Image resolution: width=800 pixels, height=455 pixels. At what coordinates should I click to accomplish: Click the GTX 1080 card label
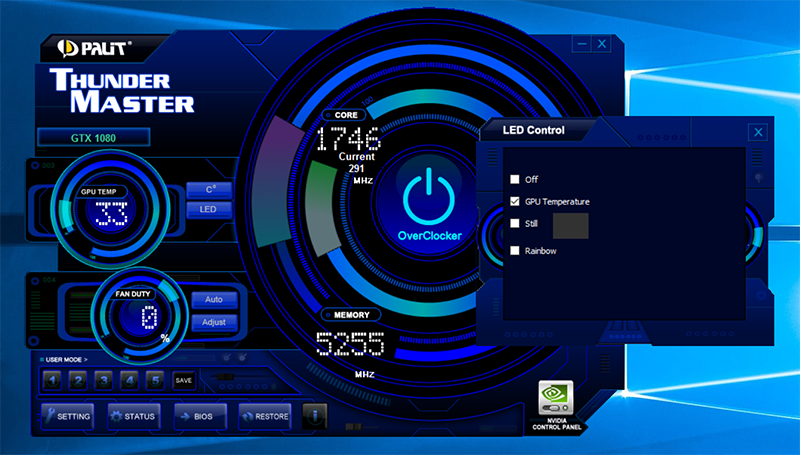point(93,138)
